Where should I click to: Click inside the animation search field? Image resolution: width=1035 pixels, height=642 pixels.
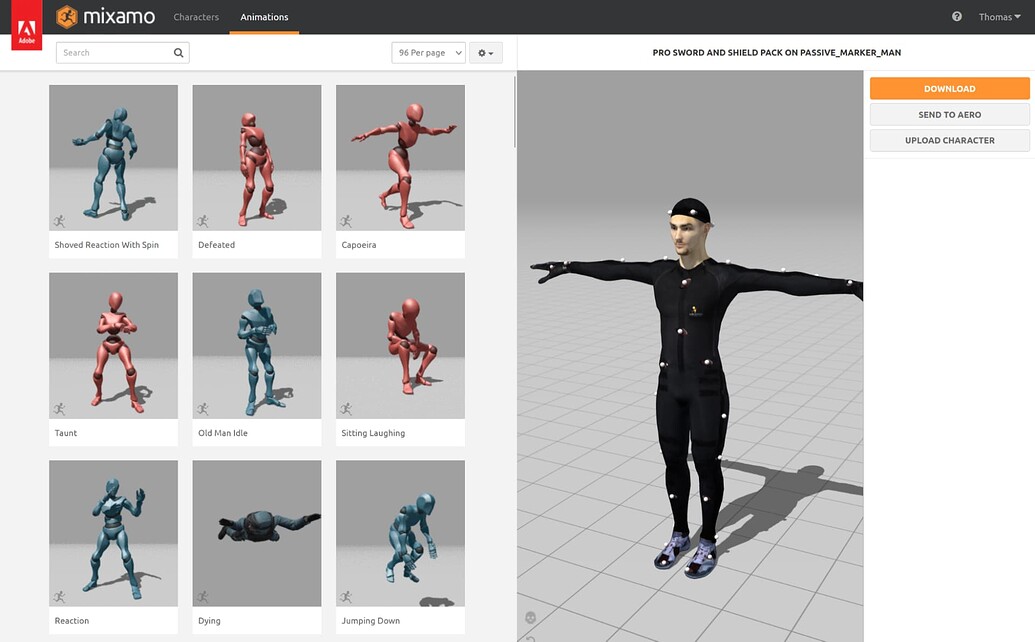pyautogui.click(x=110, y=52)
